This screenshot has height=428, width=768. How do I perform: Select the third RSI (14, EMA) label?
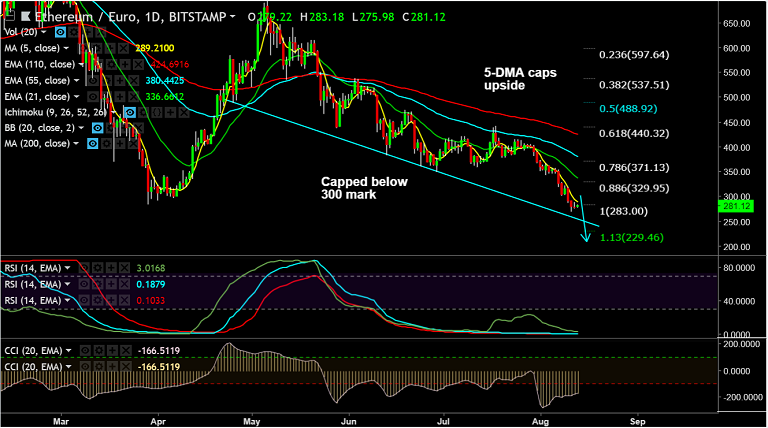32,300
